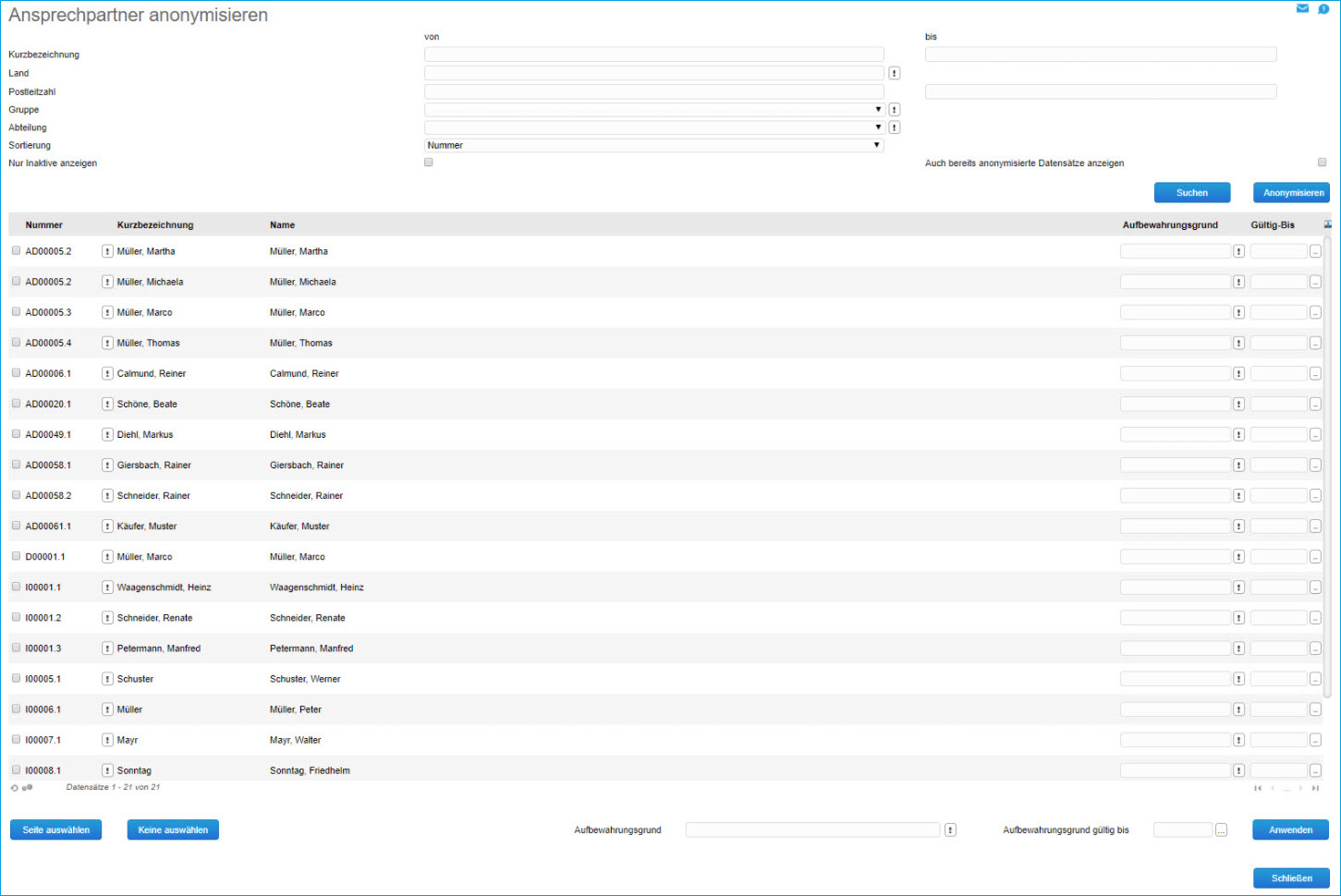The image size is (1341, 896).
Task: Click the Name column header
Action: (283, 225)
